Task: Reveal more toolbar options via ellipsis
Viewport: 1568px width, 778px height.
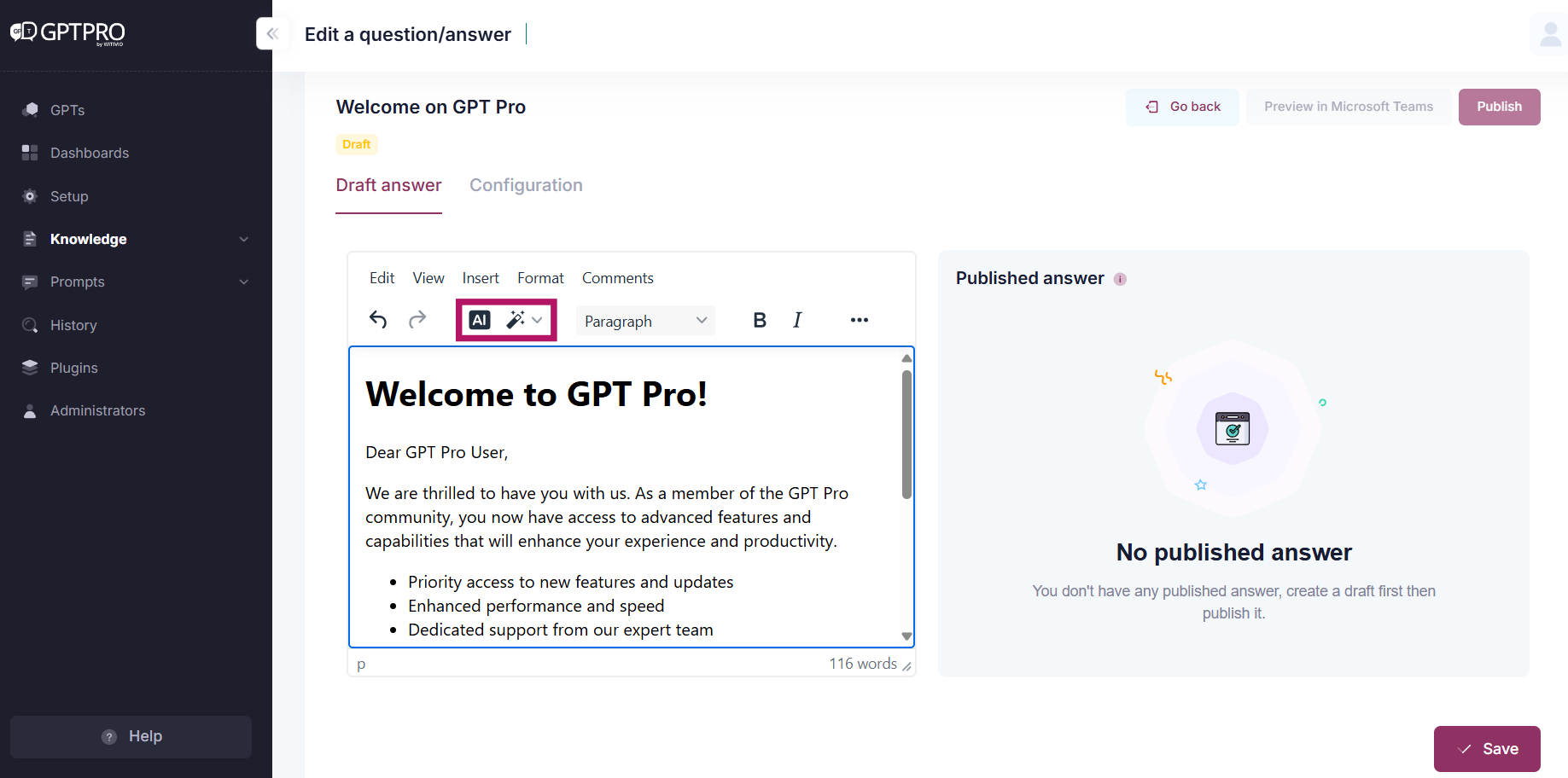Action: [859, 320]
